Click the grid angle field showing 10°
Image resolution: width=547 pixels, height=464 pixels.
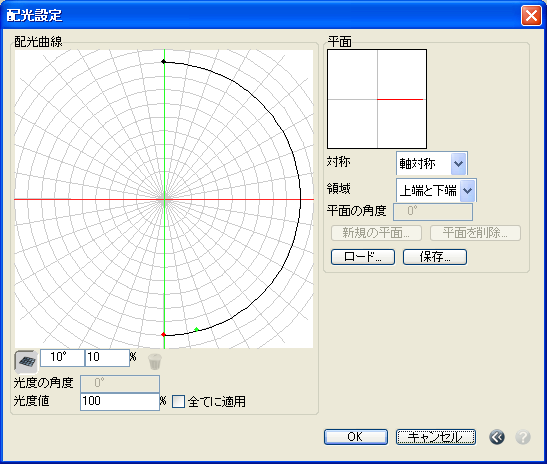tap(62, 358)
